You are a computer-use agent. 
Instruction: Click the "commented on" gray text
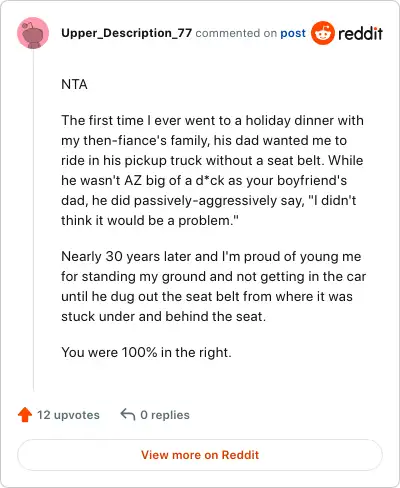click(236, 33)
